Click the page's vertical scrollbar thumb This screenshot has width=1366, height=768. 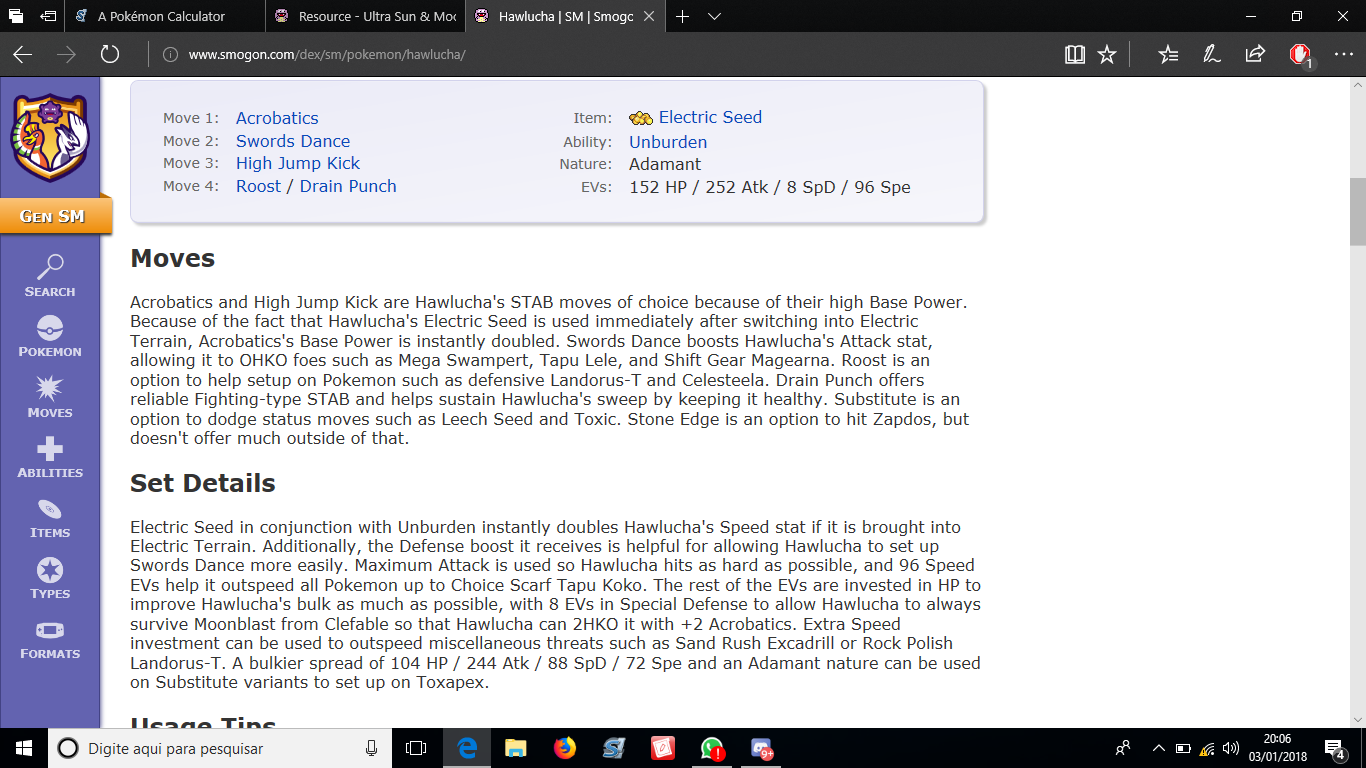[x=1357, y=211]
